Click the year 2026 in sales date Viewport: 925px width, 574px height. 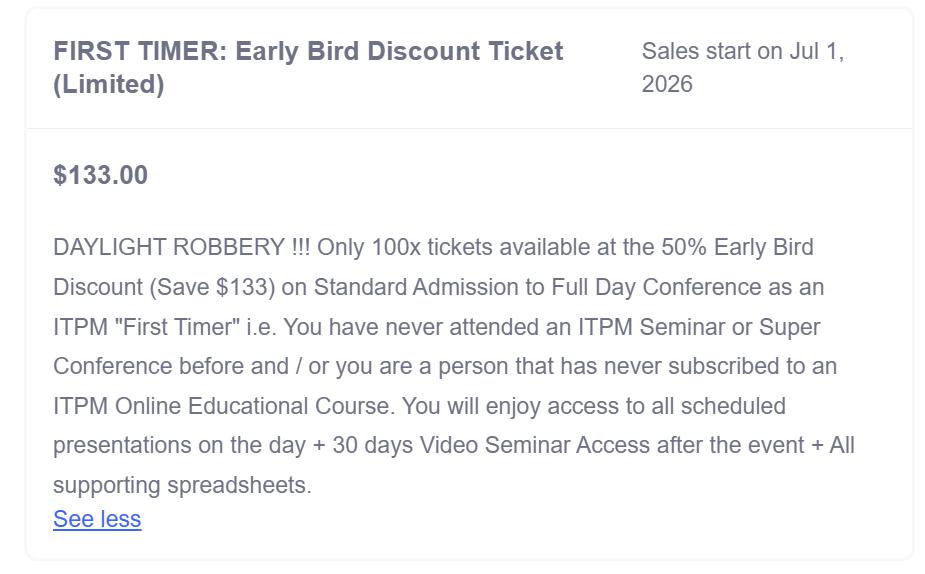pos(667,84)
